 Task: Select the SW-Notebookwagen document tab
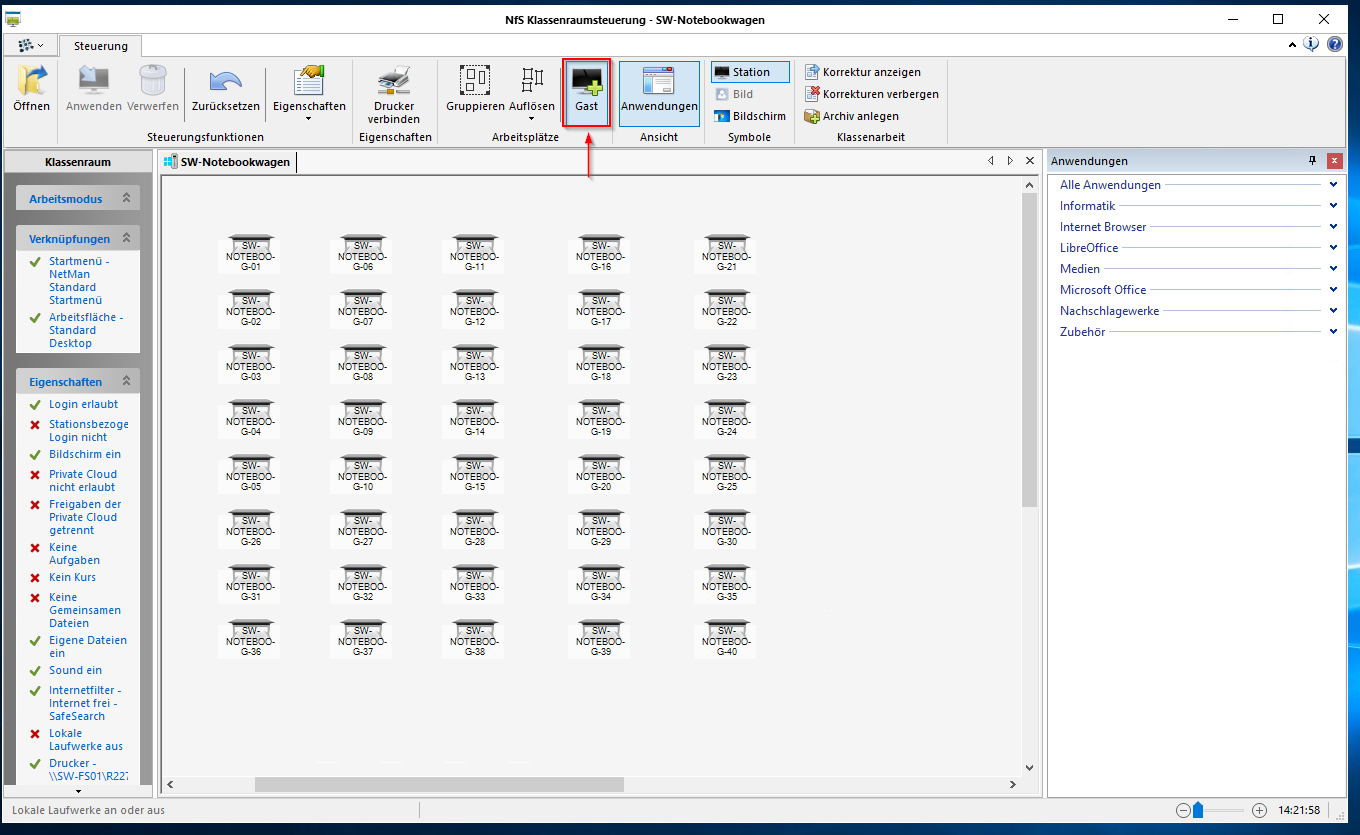(228, 161)
